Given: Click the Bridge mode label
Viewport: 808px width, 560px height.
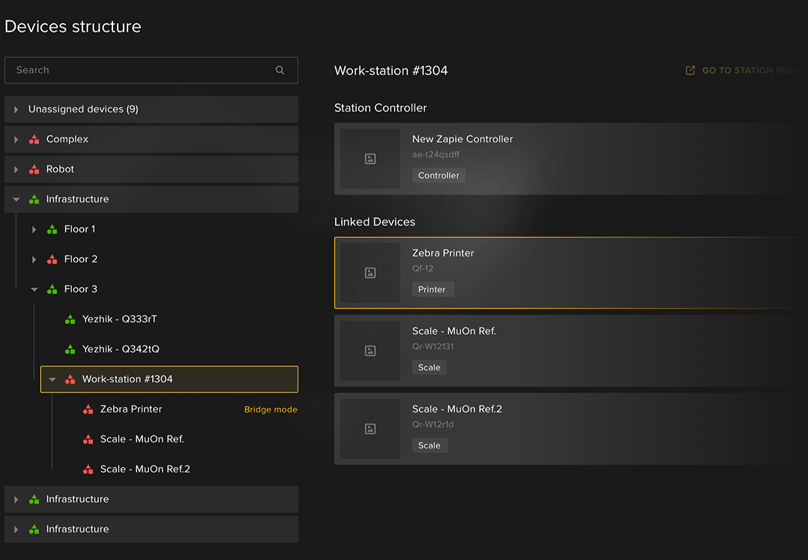Looking at the screenshot, I should click(270, 410).
